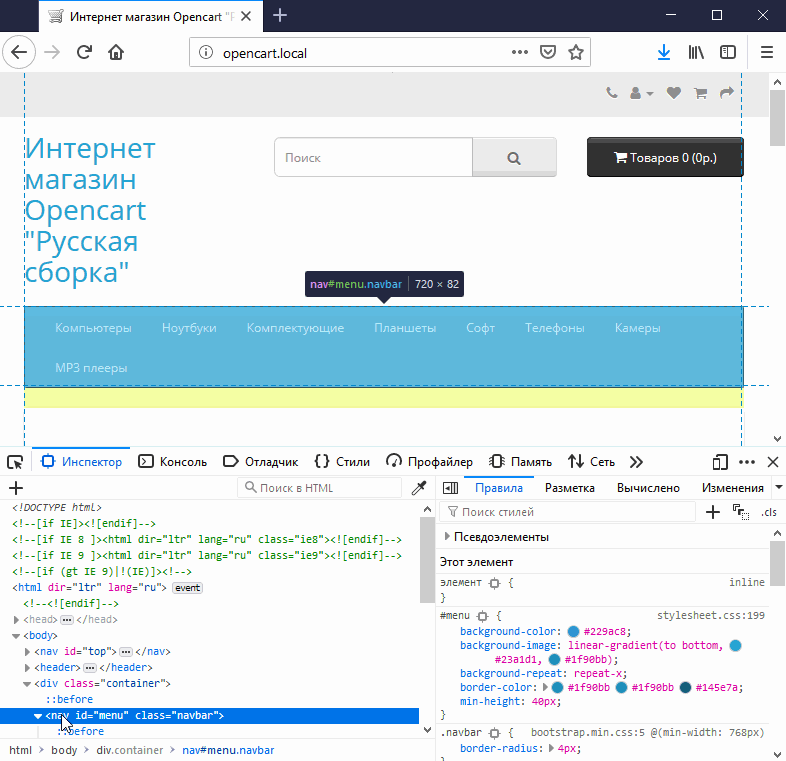Save page to Pocket
786x761 pixels.
coord(548,52)
